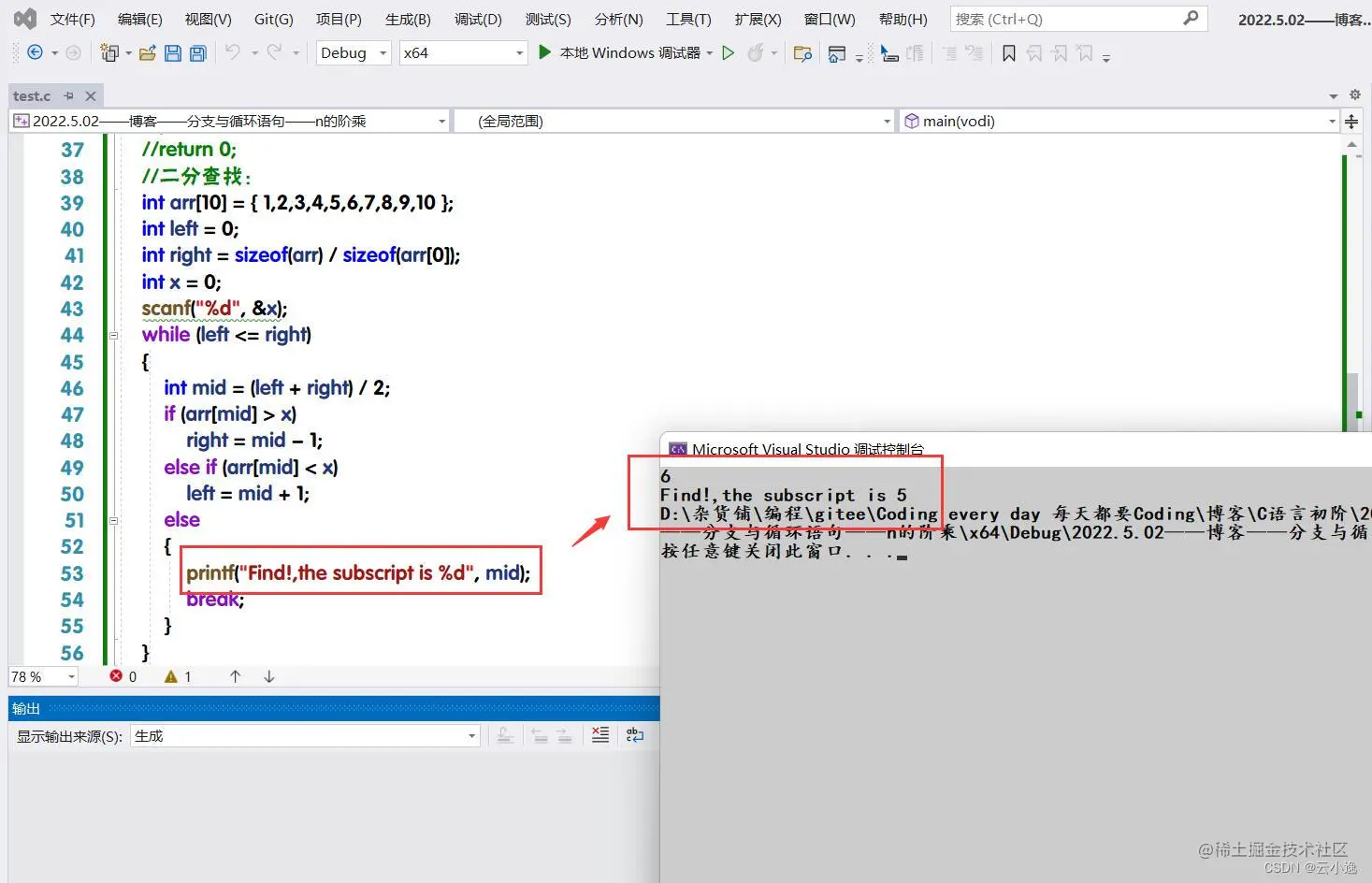Click the new project icon in toolbar
The image size is (1372, 883).
[109, 53]
